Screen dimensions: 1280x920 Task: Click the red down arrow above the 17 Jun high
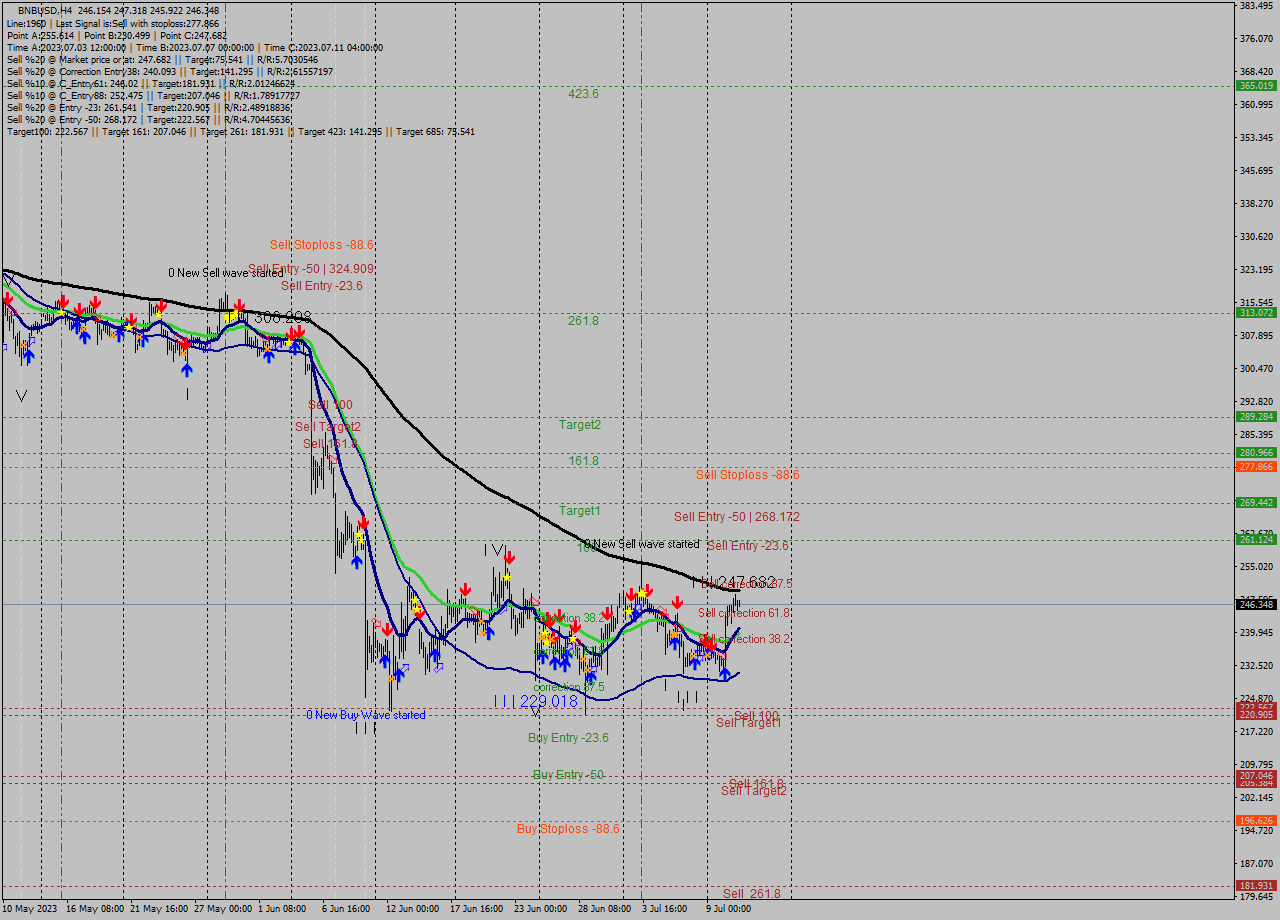[x=508, y=556]
